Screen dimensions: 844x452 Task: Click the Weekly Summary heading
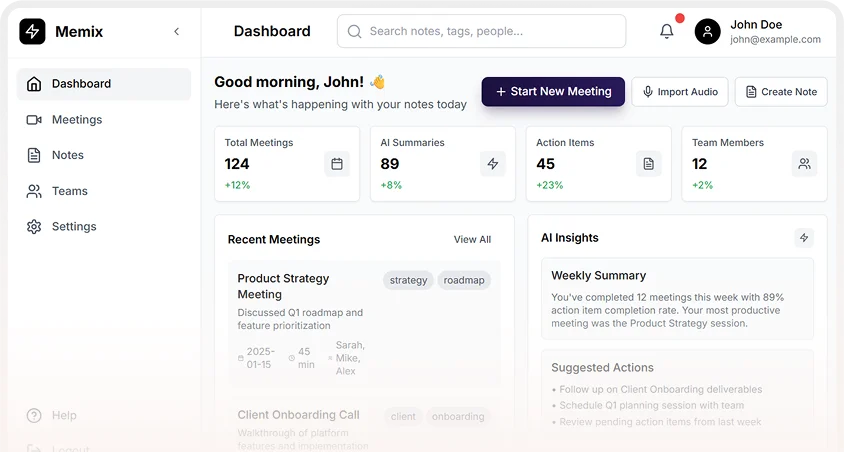click(599, 276)
